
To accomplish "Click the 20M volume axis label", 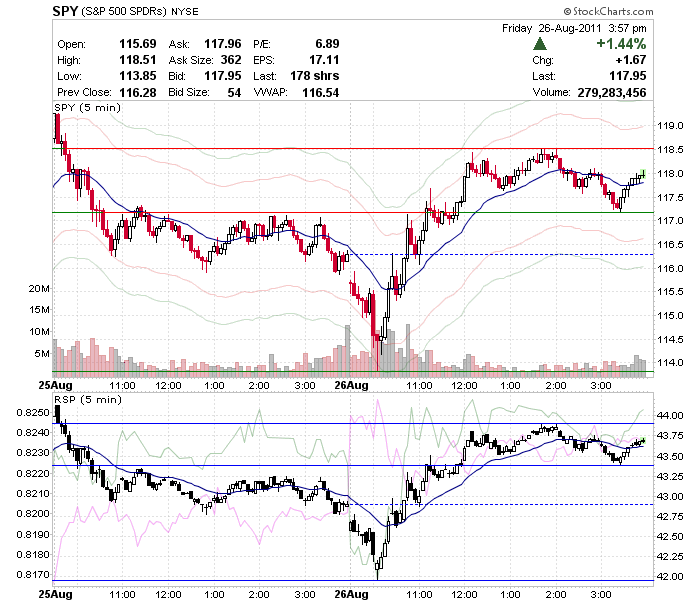I will click(x=39, y=289).
